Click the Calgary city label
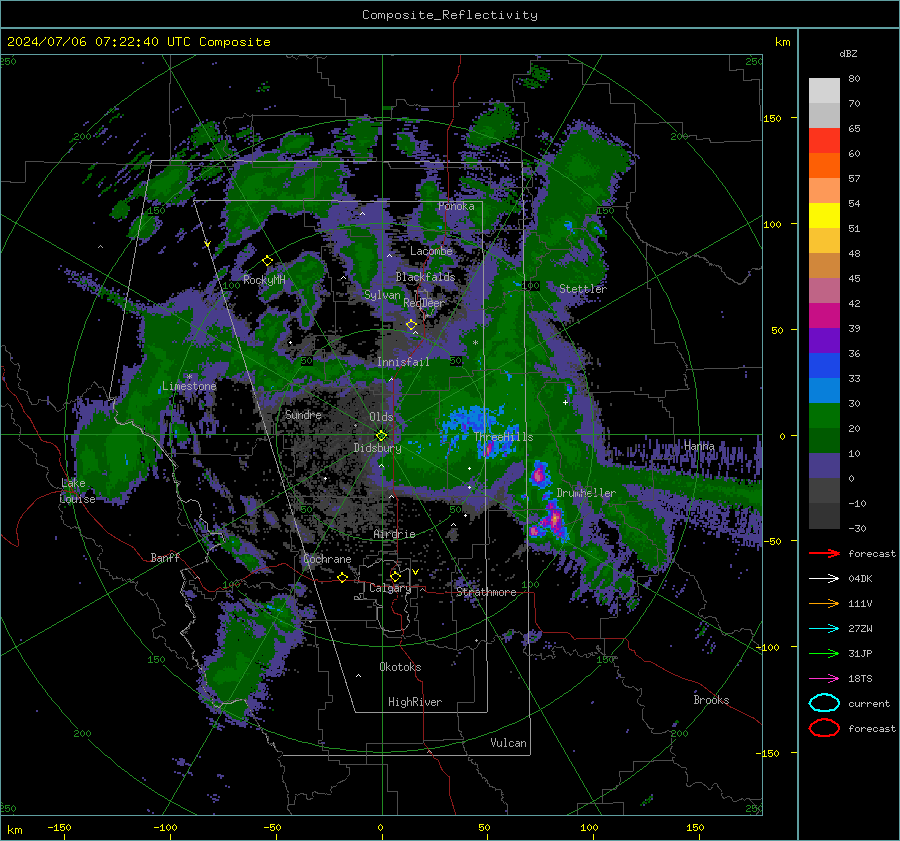Screen dimensions: 900x841 [x=390, y=588]
